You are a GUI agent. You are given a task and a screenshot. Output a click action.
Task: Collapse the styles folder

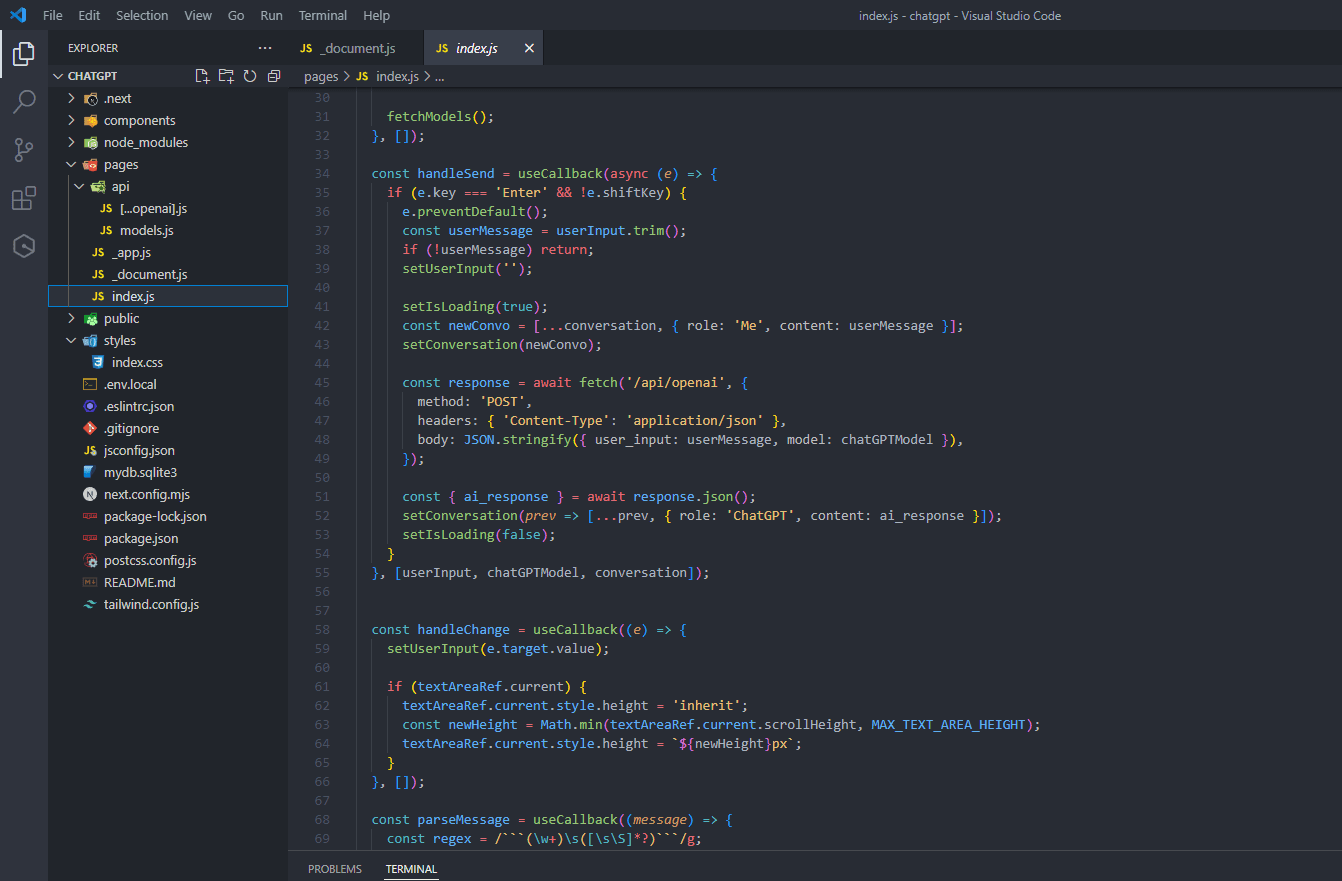pos(71,340)
